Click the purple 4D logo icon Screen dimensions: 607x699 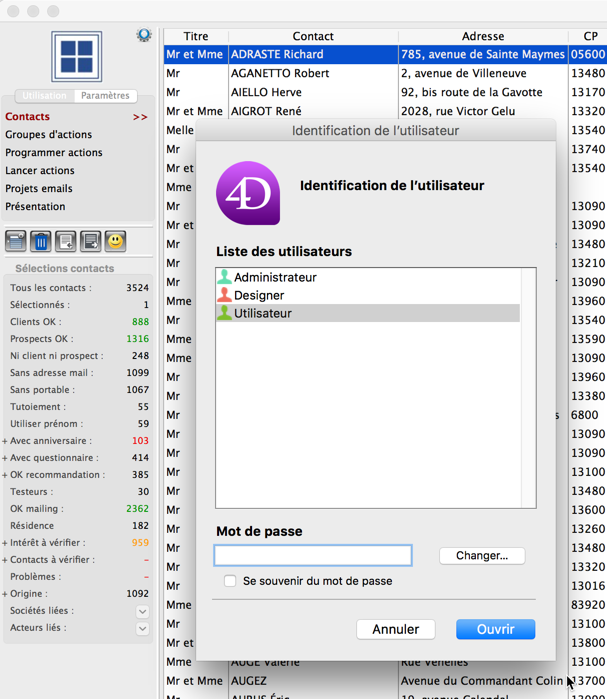[248, 193]
